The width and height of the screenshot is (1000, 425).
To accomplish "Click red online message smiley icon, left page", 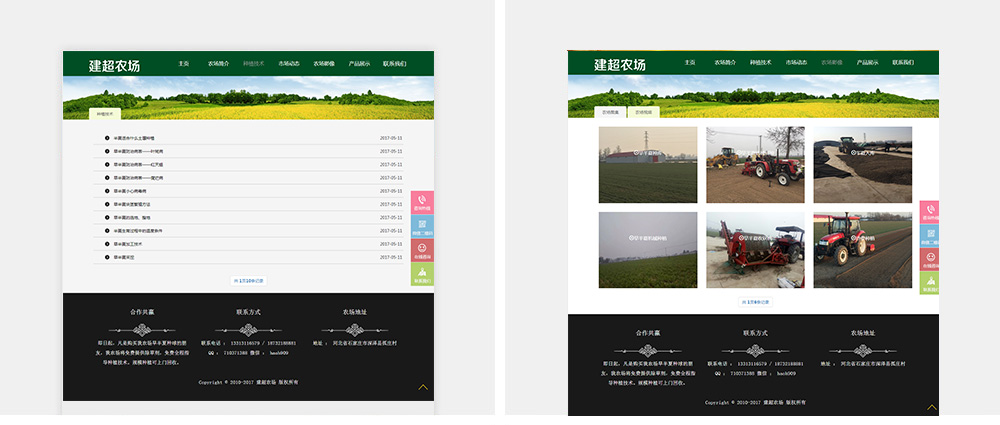I will [x=422, y=251].
